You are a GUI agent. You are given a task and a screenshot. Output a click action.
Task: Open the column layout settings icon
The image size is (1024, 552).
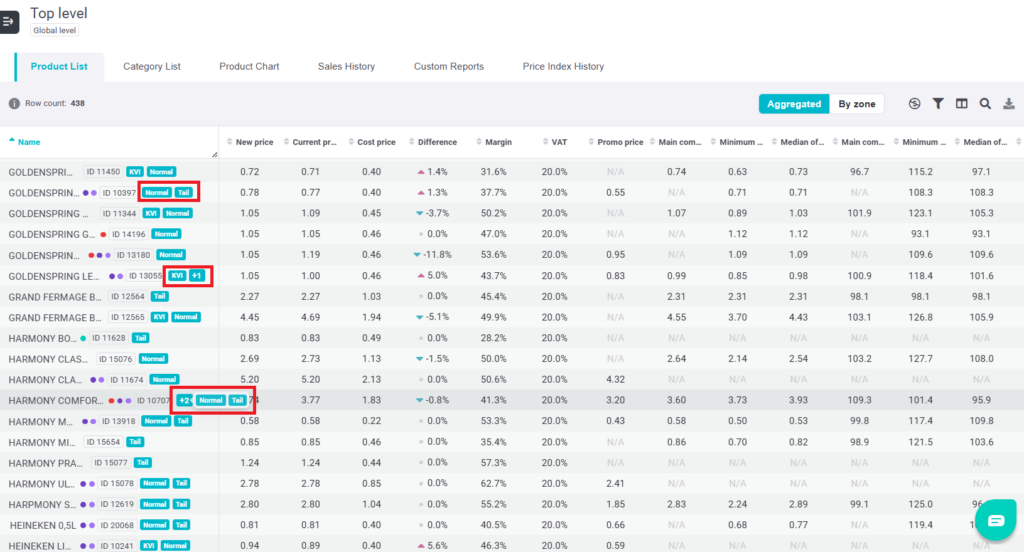[961, 104]
